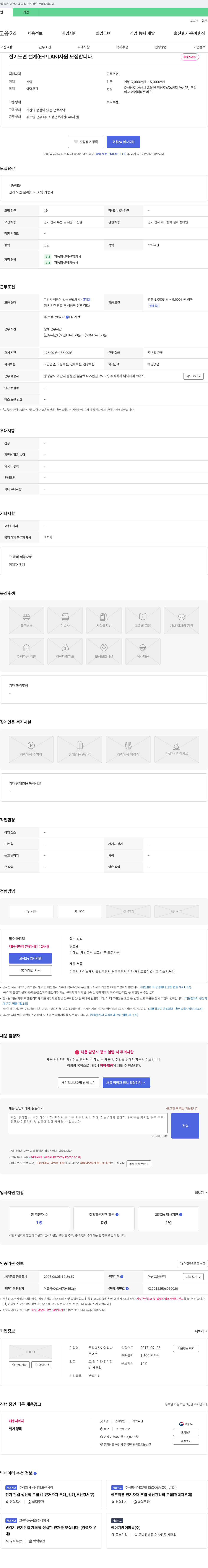
Task: Click the 고용24 logo
Action: [8, 34]
